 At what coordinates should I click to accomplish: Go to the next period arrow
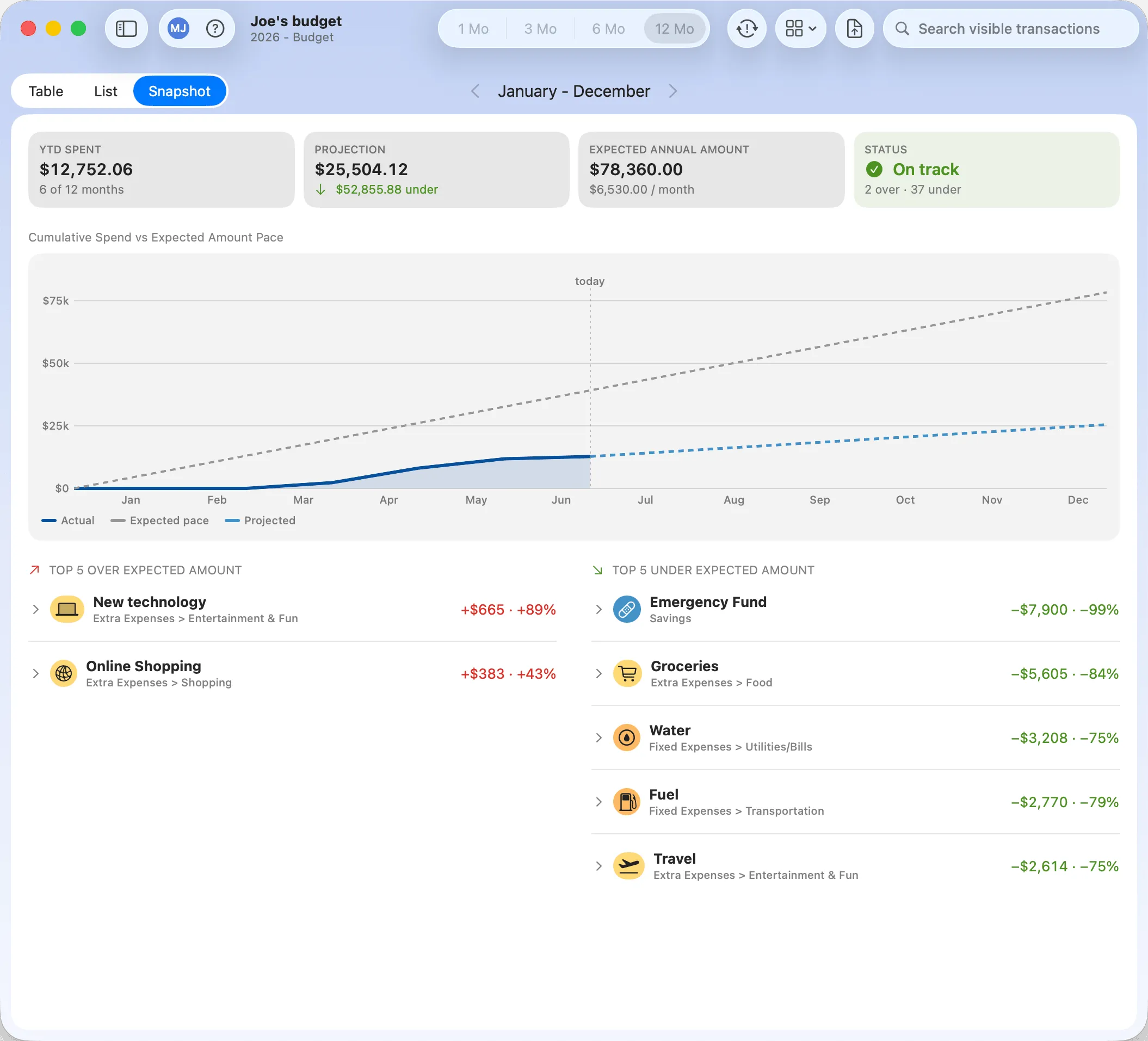(672, 91)
